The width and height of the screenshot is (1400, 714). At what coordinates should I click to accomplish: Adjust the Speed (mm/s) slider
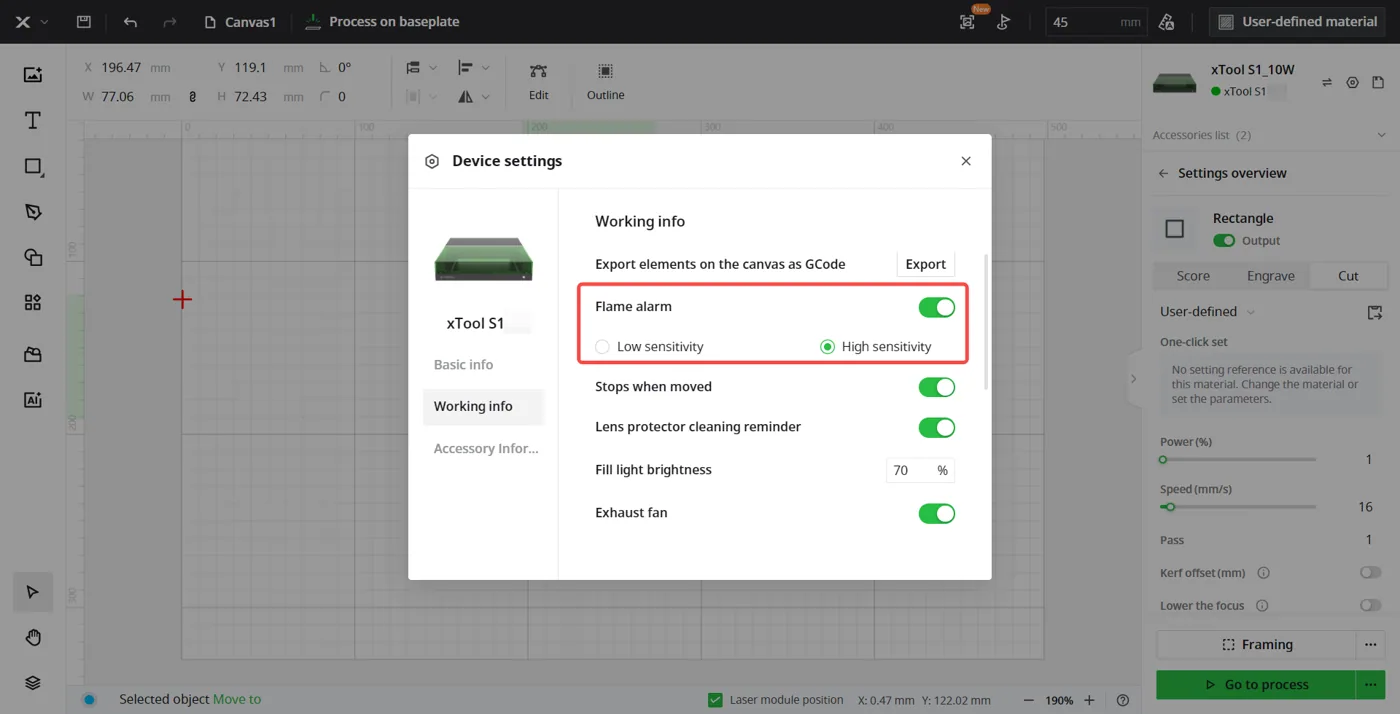(1238, 507)
